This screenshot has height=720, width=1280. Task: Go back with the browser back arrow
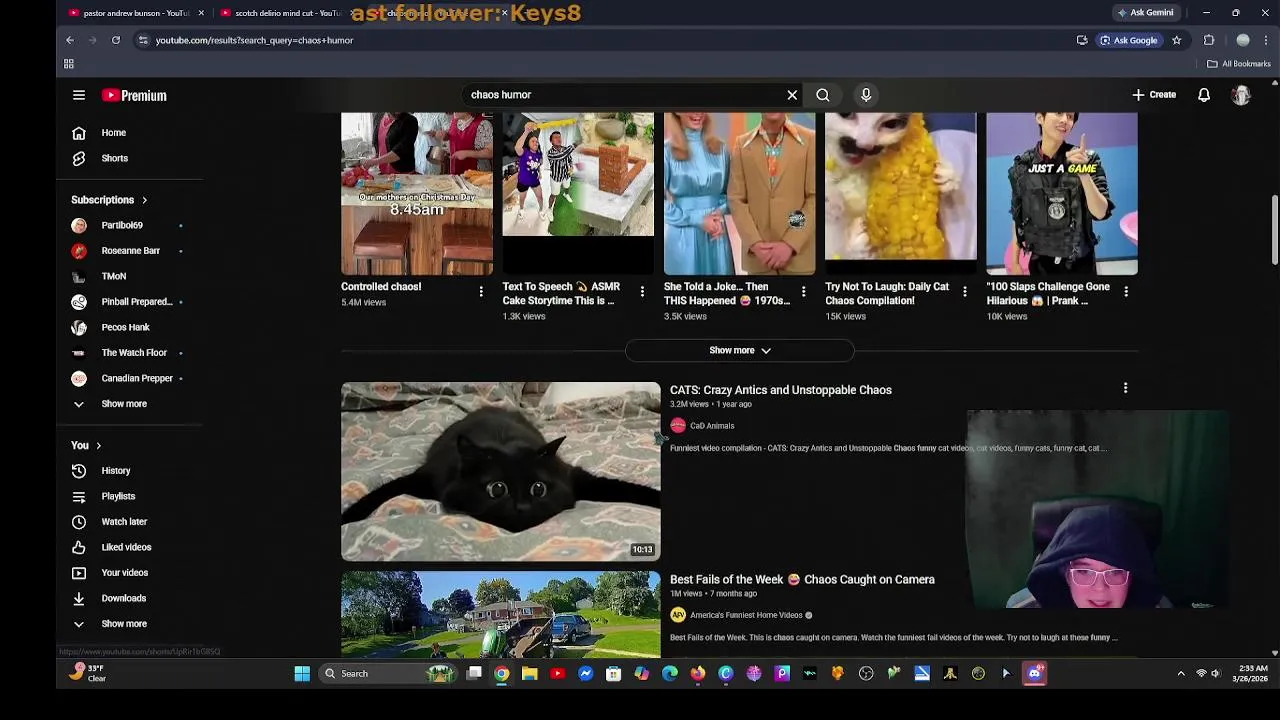[x=70, y=41]
